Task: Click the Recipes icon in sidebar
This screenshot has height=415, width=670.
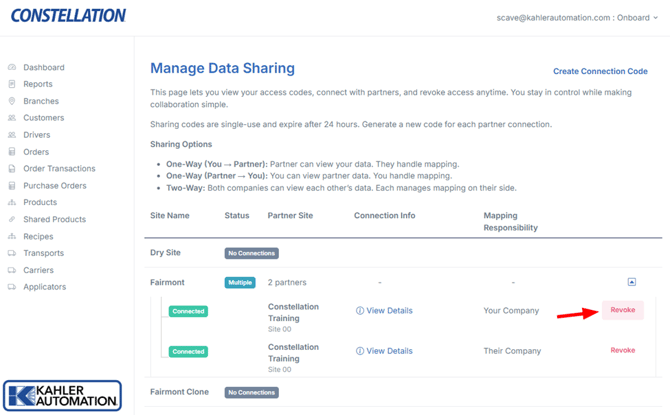Action: pyautogui.click(x=12, y=237)
